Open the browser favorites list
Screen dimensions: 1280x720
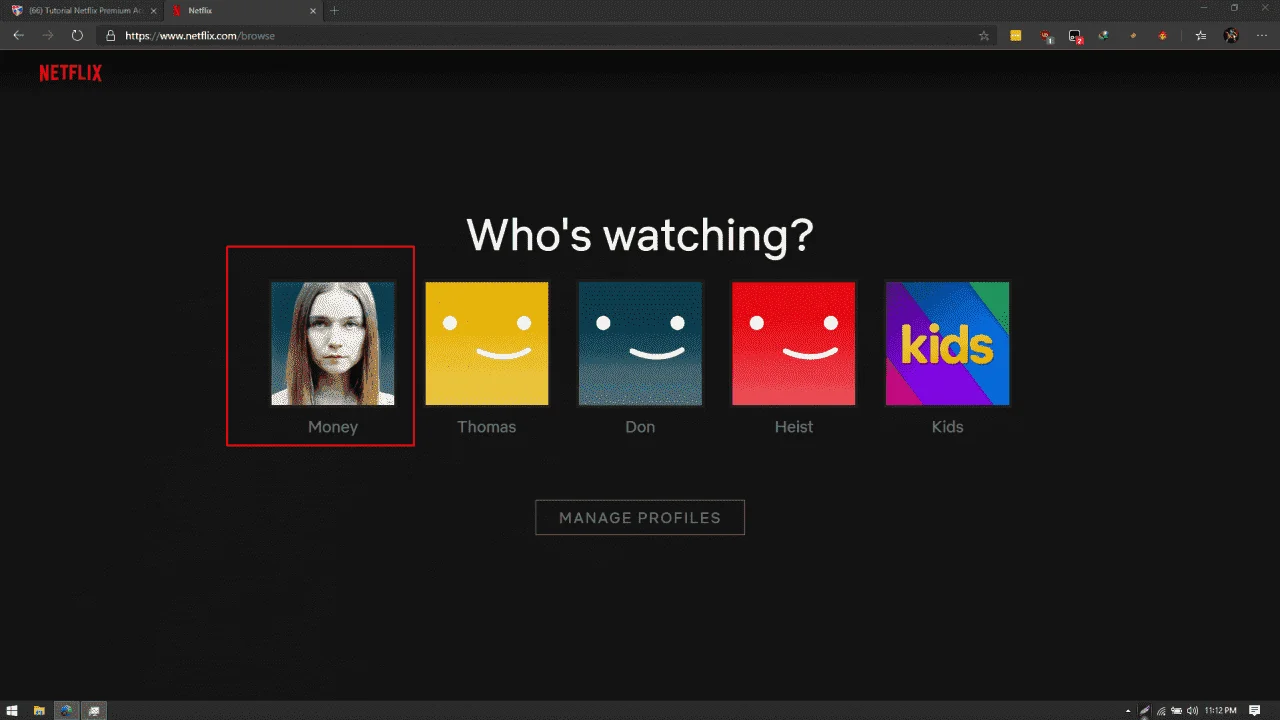tap(1201, 35)
